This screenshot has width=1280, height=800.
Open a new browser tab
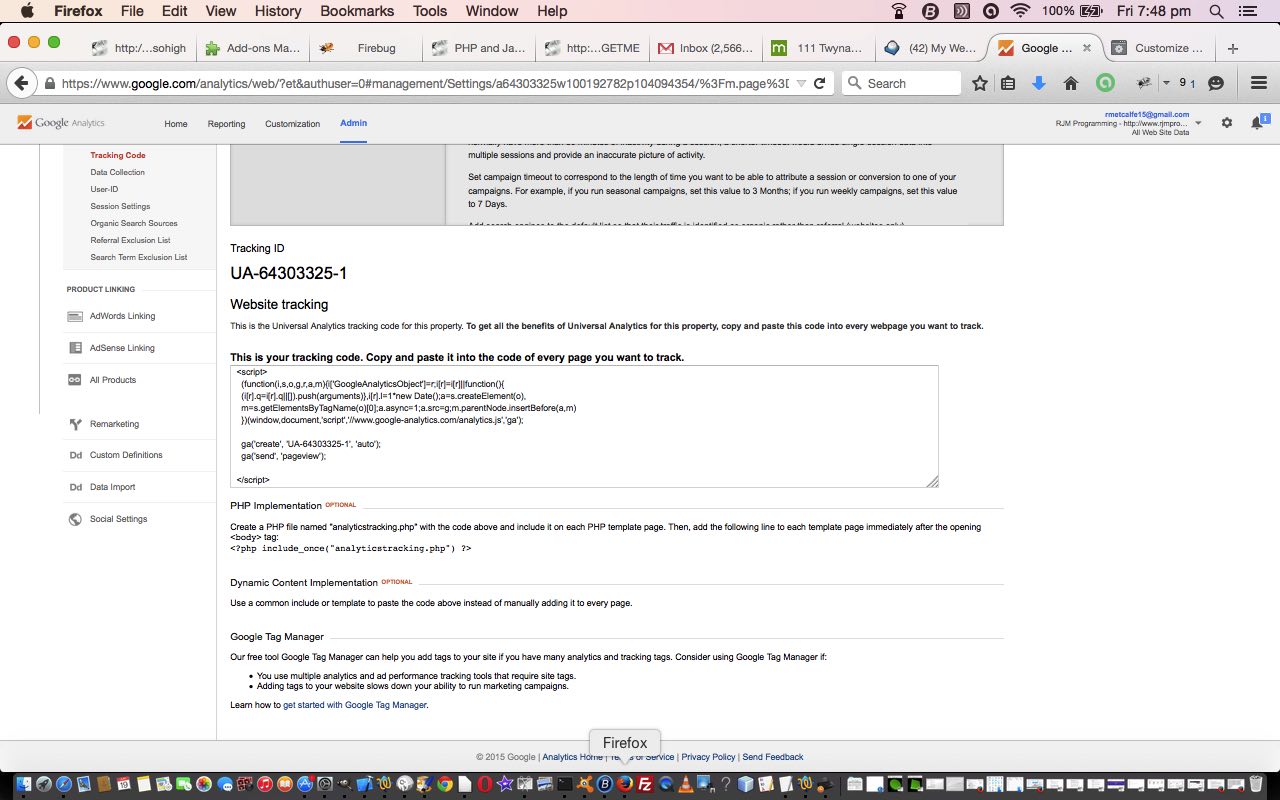pos(1233,48)
